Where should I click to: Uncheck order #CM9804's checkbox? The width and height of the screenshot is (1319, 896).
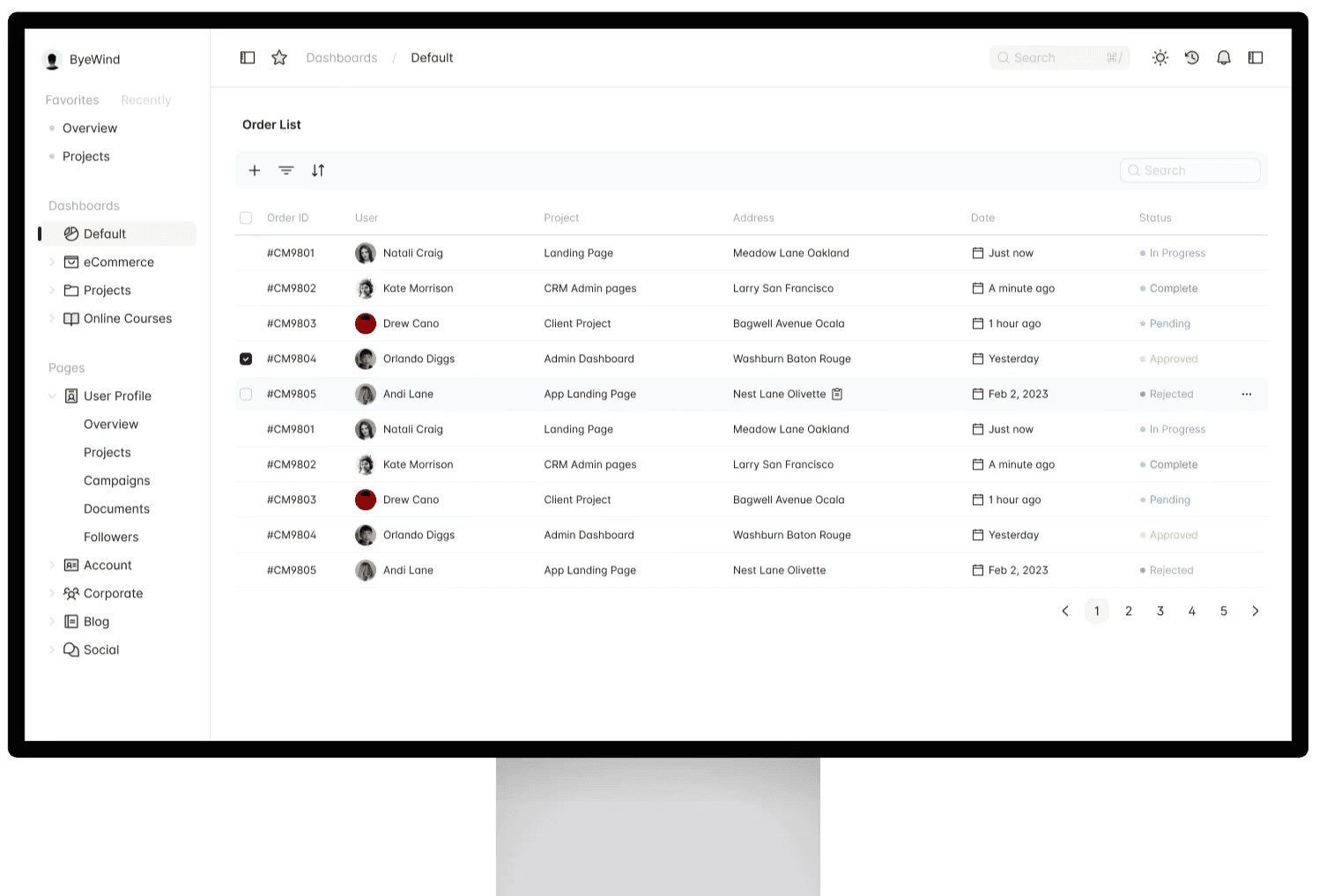[246, 359]
